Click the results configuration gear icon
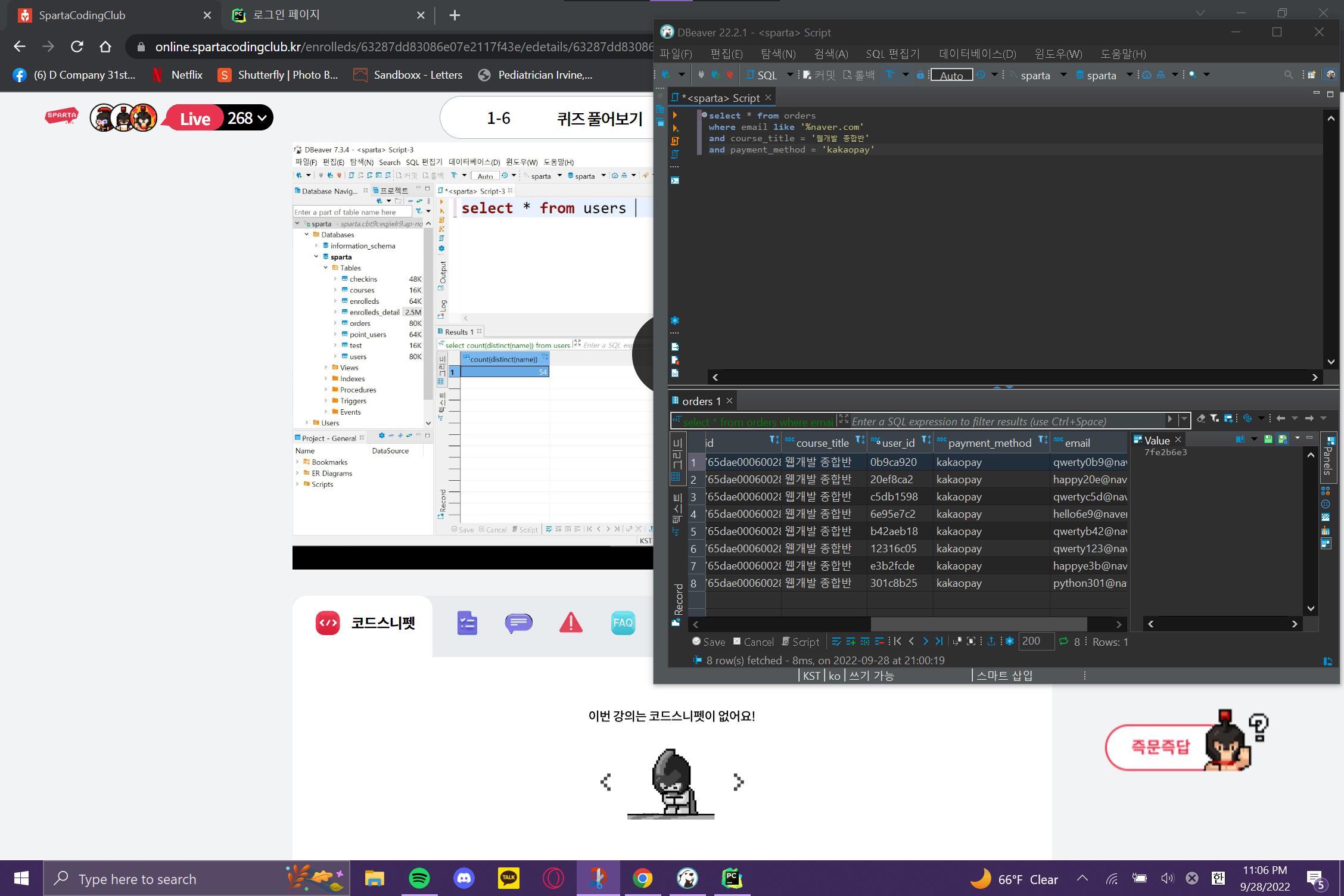 pyautogui.click(x=1010, y=642)
